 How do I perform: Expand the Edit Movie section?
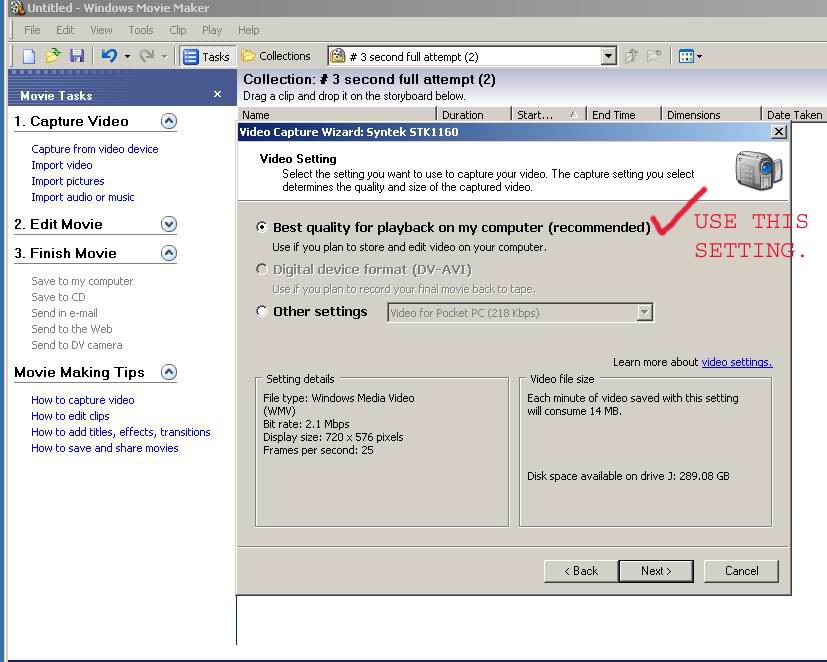pyautogui.click(x=169, y=224)
